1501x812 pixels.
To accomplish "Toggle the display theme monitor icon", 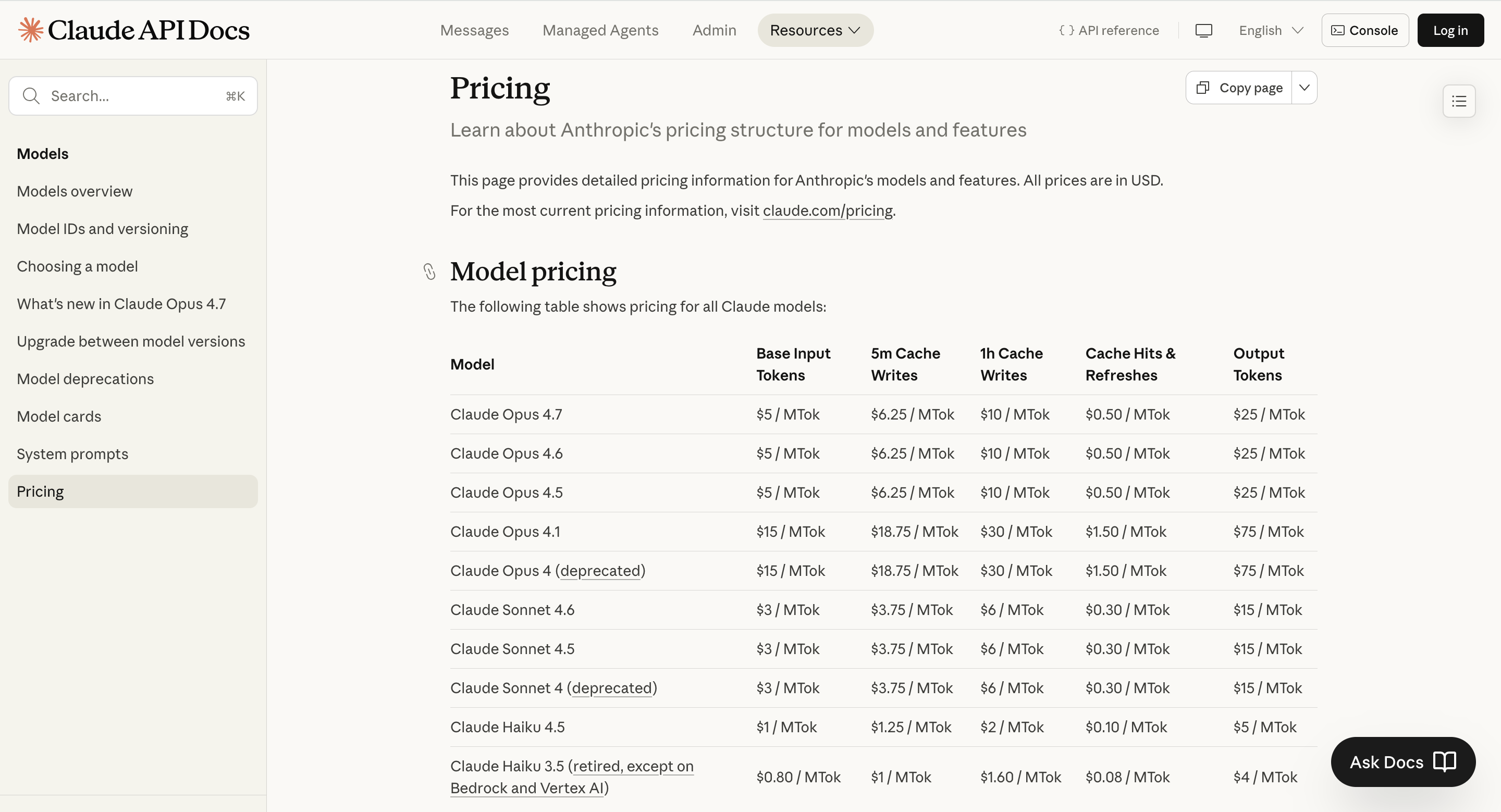I will [1203, 30].
